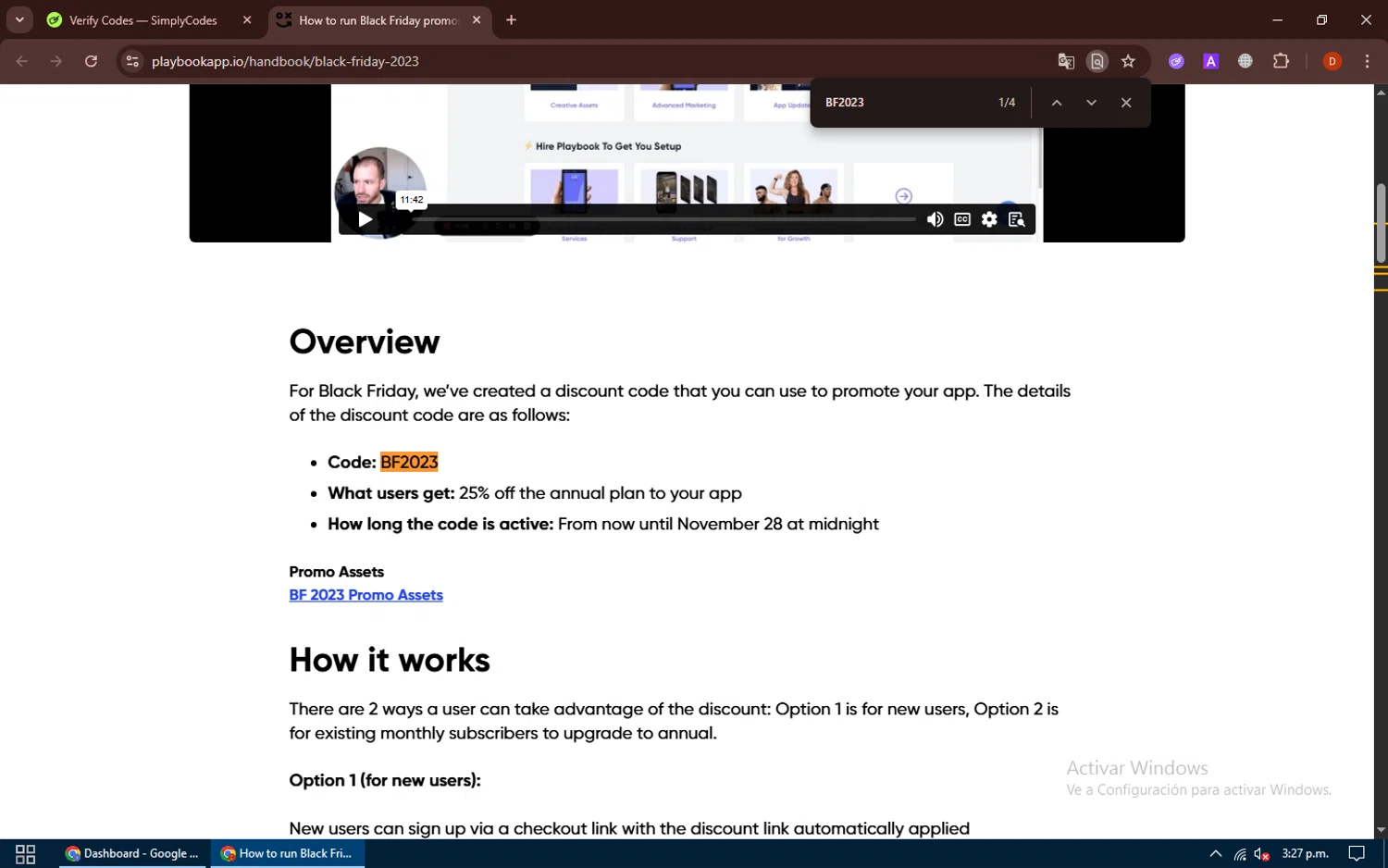Open Chrome three-dot menu
The image size is (1388, 868).
click(x=1367, y=61)
